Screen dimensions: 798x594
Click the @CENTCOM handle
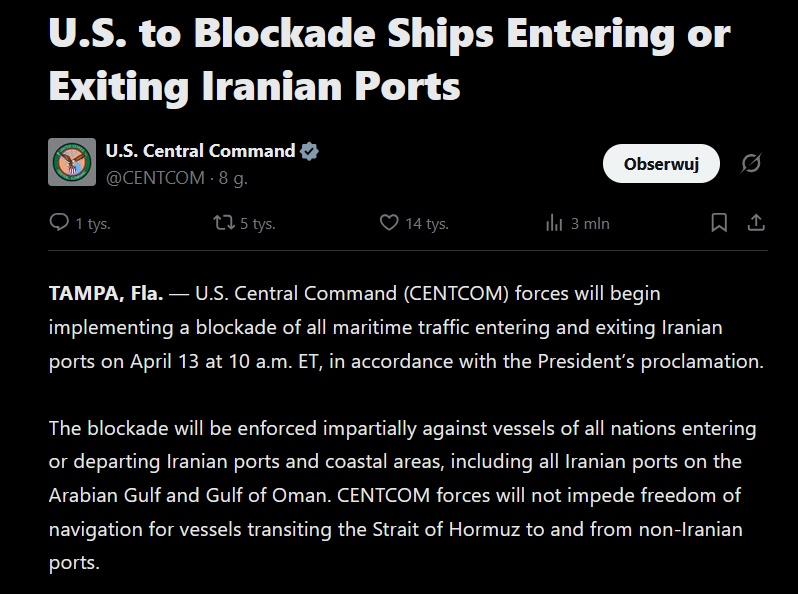point(155,178)
